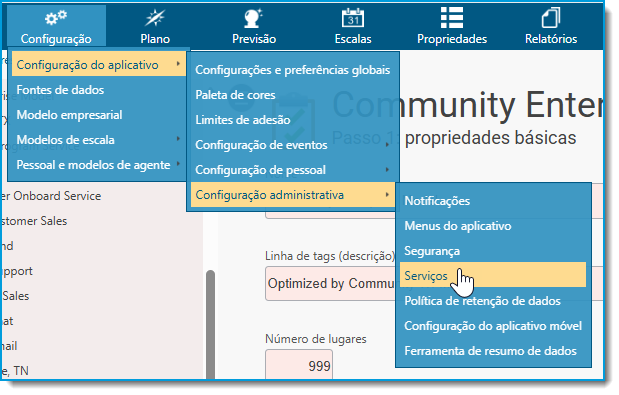Open Pessoal e modelos de agente submenu
The image size is (619, 395).
pyautogui.click(x=98, y=165)
